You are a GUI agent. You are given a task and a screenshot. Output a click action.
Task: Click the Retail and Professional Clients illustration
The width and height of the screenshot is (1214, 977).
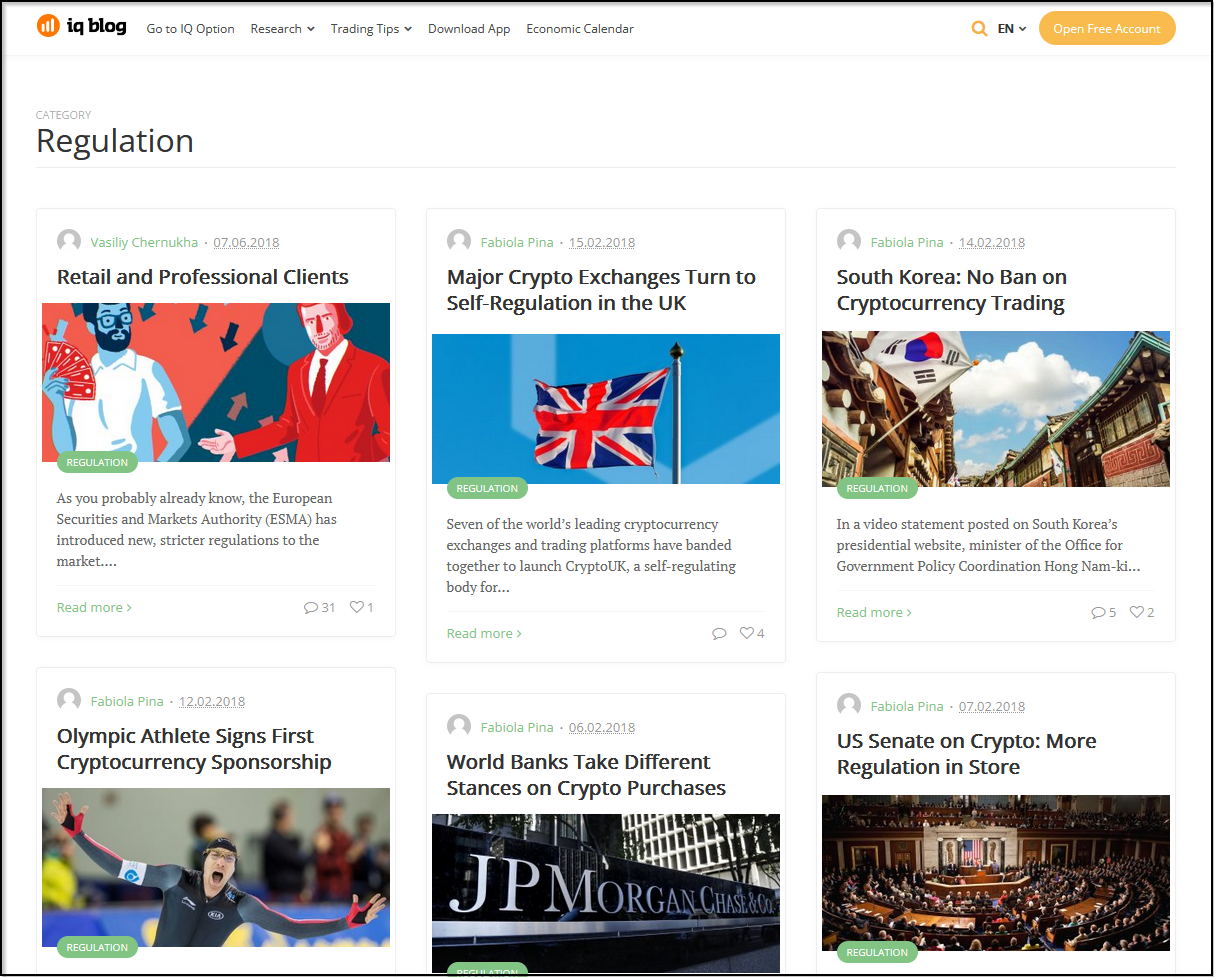tap(216, 382)
